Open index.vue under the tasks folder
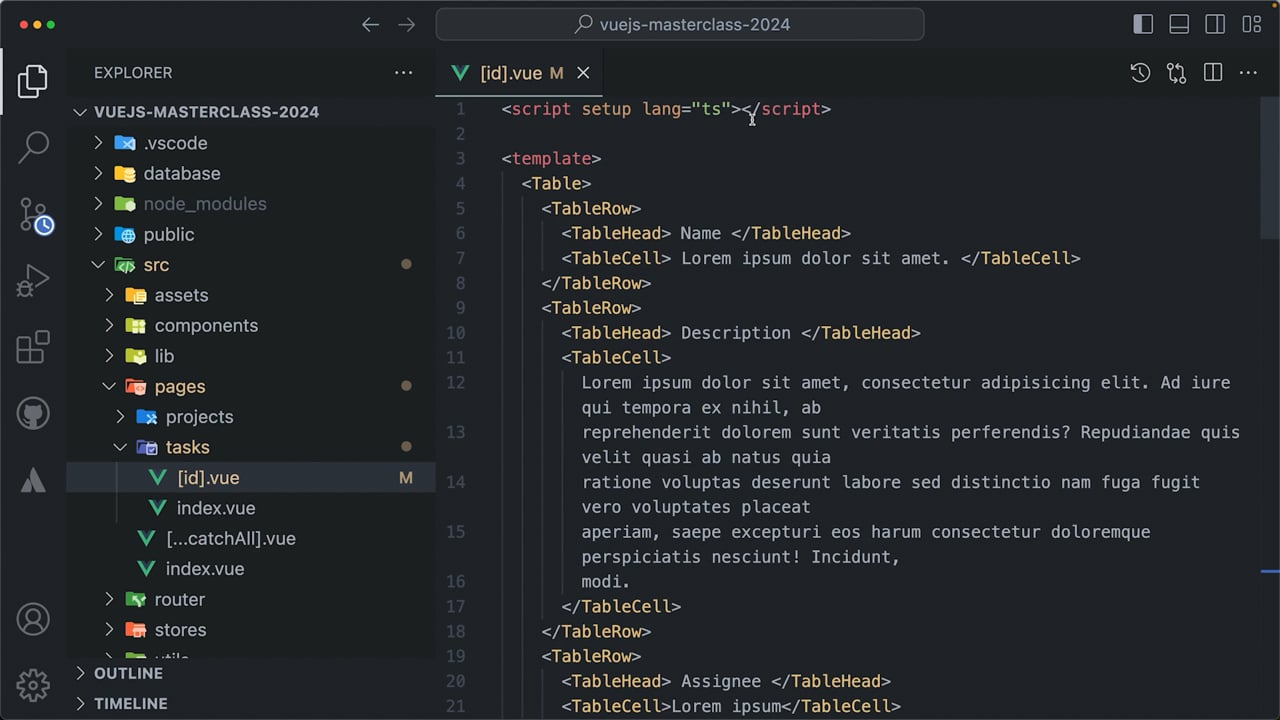Viewport: 1280px width, 720px height. tap(216, 508)
